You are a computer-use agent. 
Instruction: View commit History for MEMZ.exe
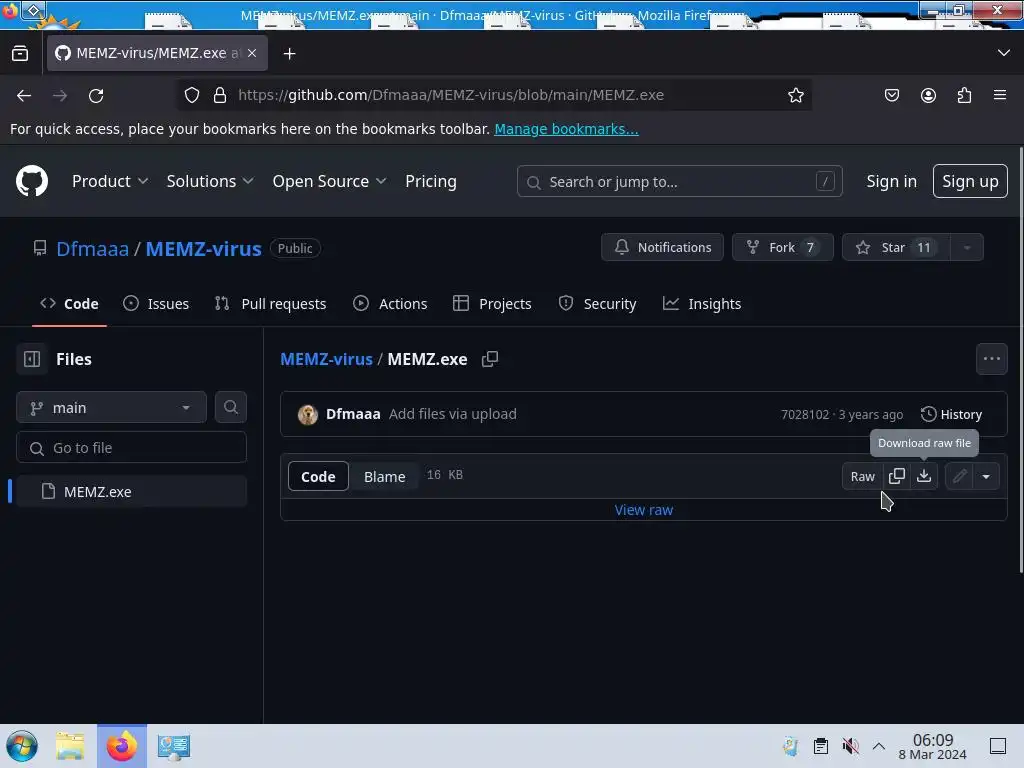952,414
